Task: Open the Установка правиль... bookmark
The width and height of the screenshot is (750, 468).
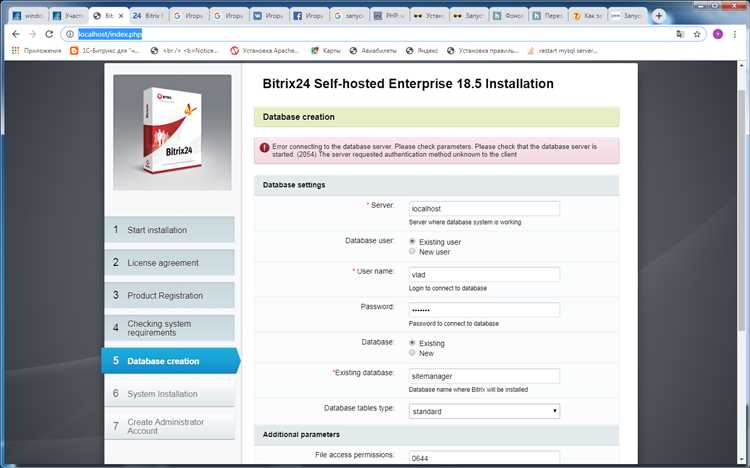Action: point(483,50)
